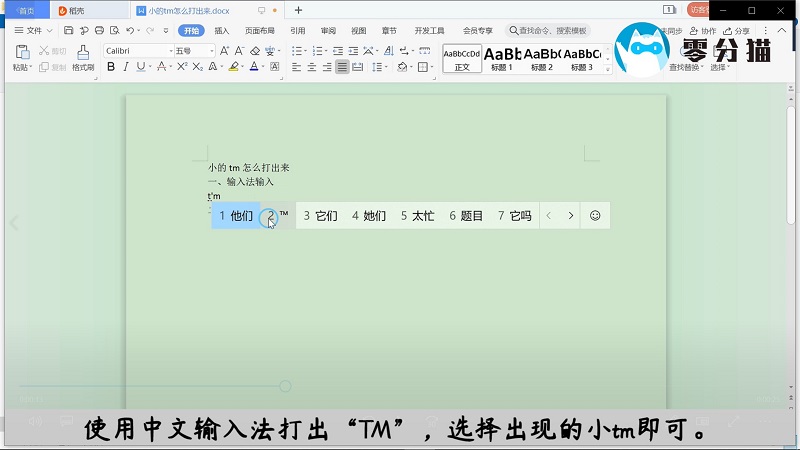This screenshot has height=450, width=800.
Task: Click the Copy (复制) icon
Action: pyautogui.click(x=44, y=67)
